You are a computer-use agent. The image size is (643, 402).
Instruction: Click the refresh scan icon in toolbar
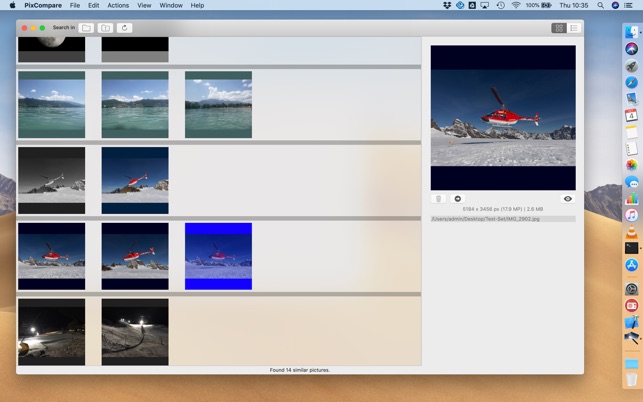point(124,28)
